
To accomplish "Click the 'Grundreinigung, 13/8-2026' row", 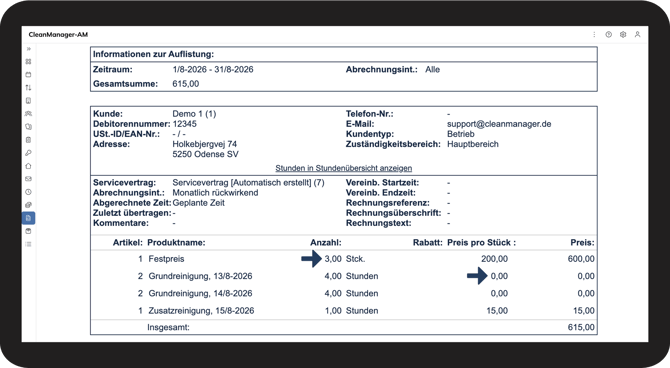I will point(344,276).
